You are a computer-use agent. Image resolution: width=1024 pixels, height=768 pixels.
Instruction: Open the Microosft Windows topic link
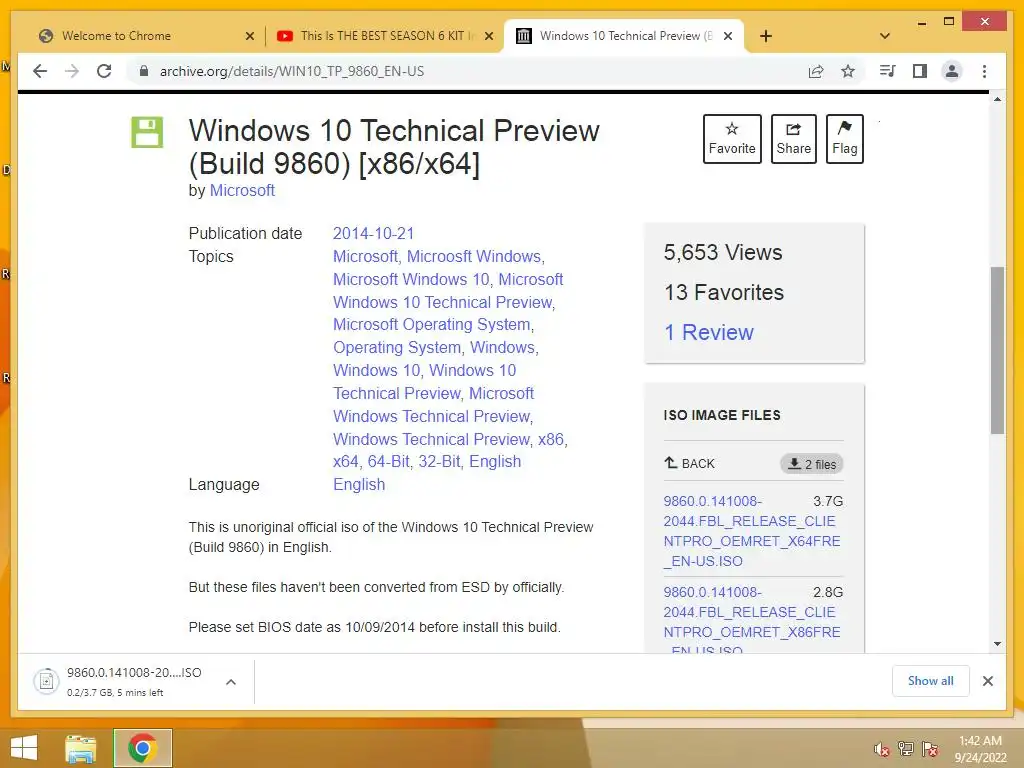pos(473,256)
